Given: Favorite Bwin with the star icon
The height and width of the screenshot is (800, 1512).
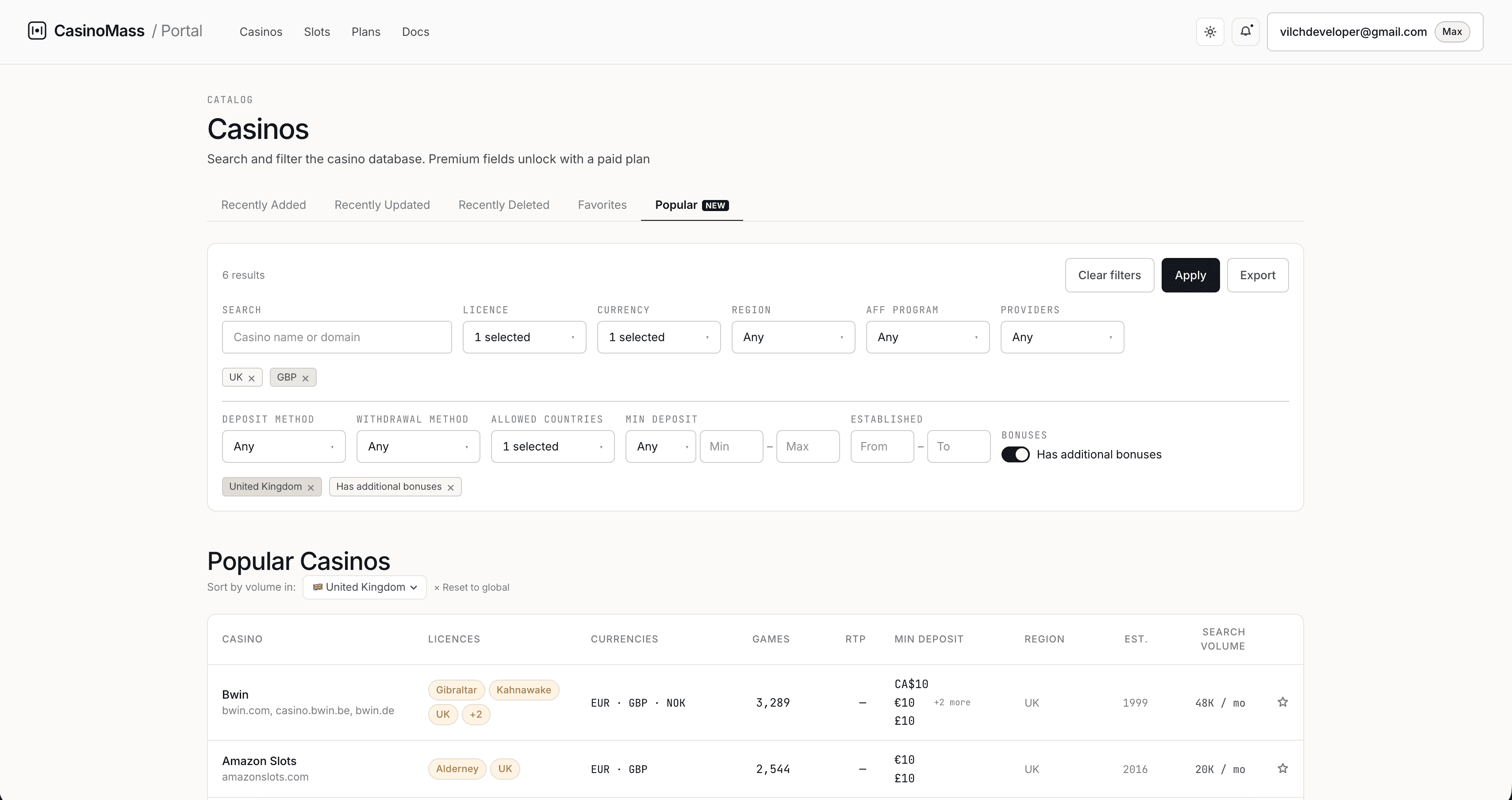Looking at the screenshot, I should tap(1282, 702).
